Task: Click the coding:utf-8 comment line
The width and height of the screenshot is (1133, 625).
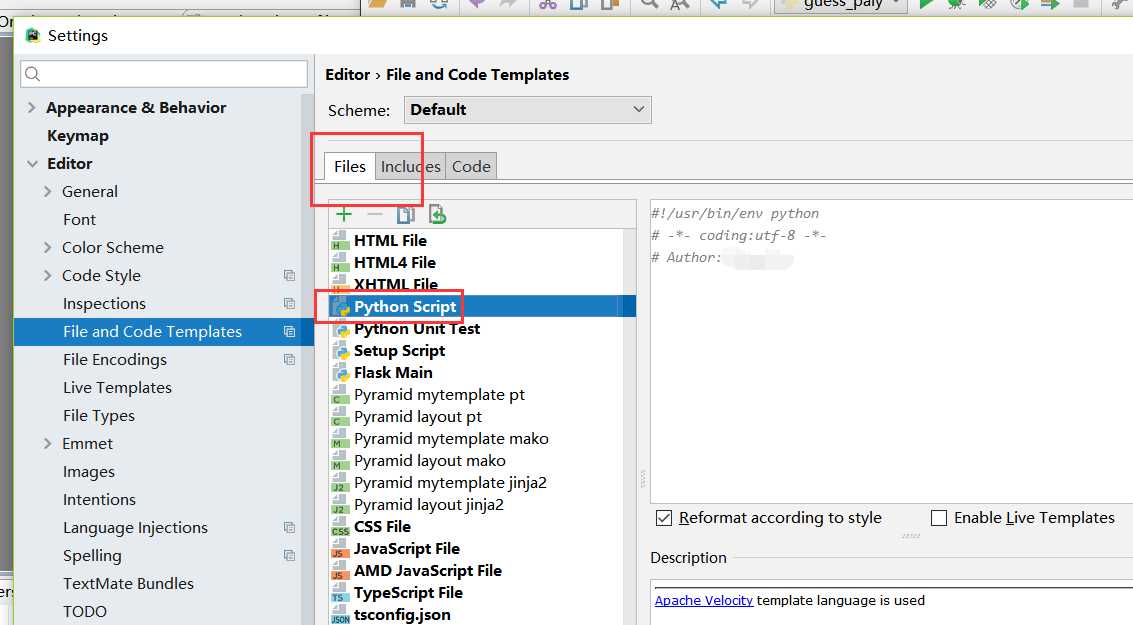Action: (x=738, y=236)
